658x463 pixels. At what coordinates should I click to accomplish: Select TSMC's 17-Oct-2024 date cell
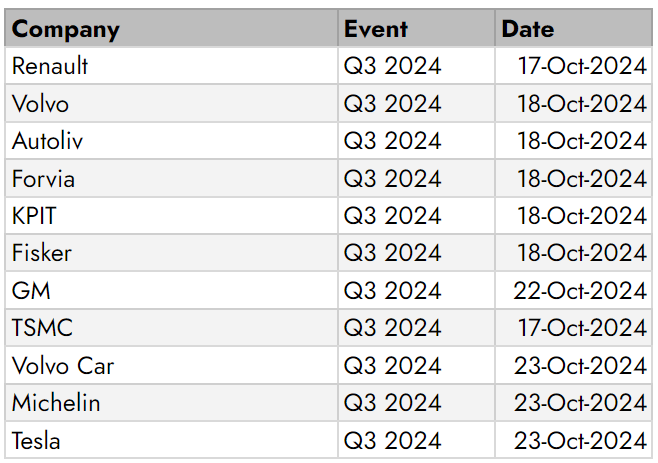click(574, 327)
